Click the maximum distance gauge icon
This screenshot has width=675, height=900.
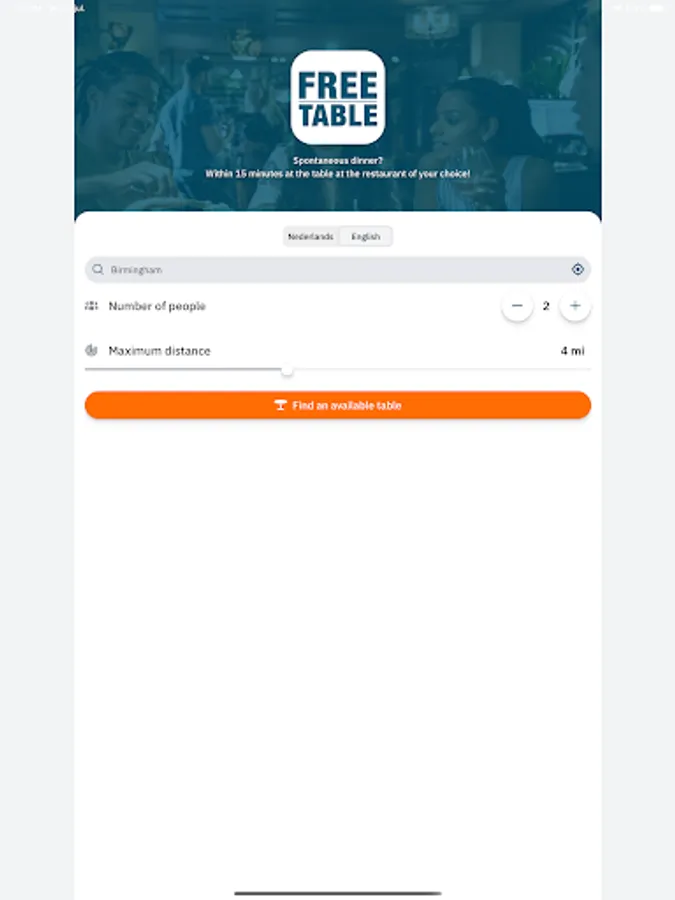tap(91, 350)
